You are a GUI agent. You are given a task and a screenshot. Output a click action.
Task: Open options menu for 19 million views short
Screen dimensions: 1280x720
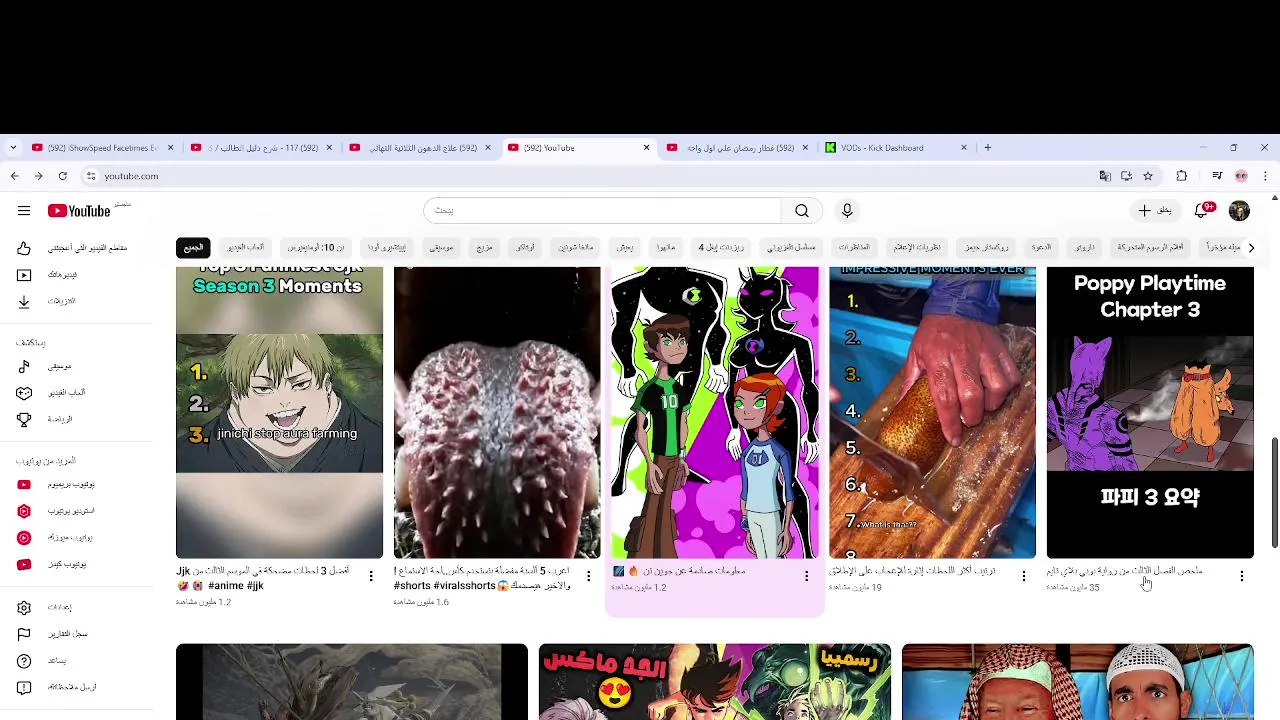(x=1024, y=576)
